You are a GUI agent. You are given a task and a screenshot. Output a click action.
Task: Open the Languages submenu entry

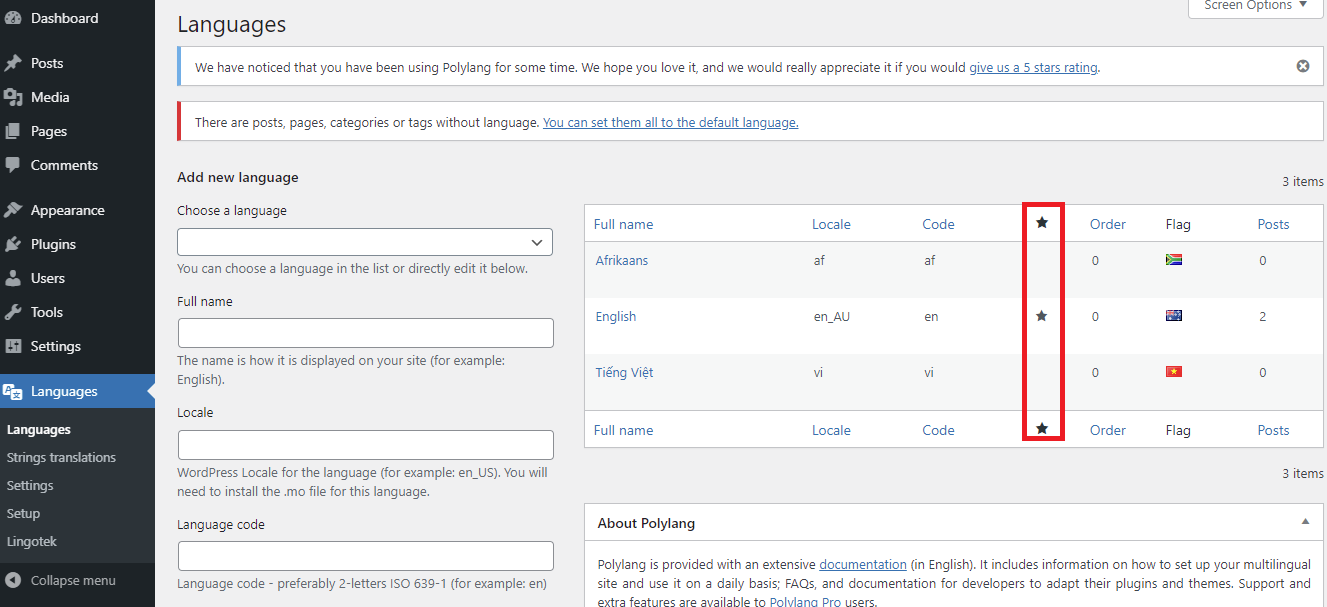(39, 429)
